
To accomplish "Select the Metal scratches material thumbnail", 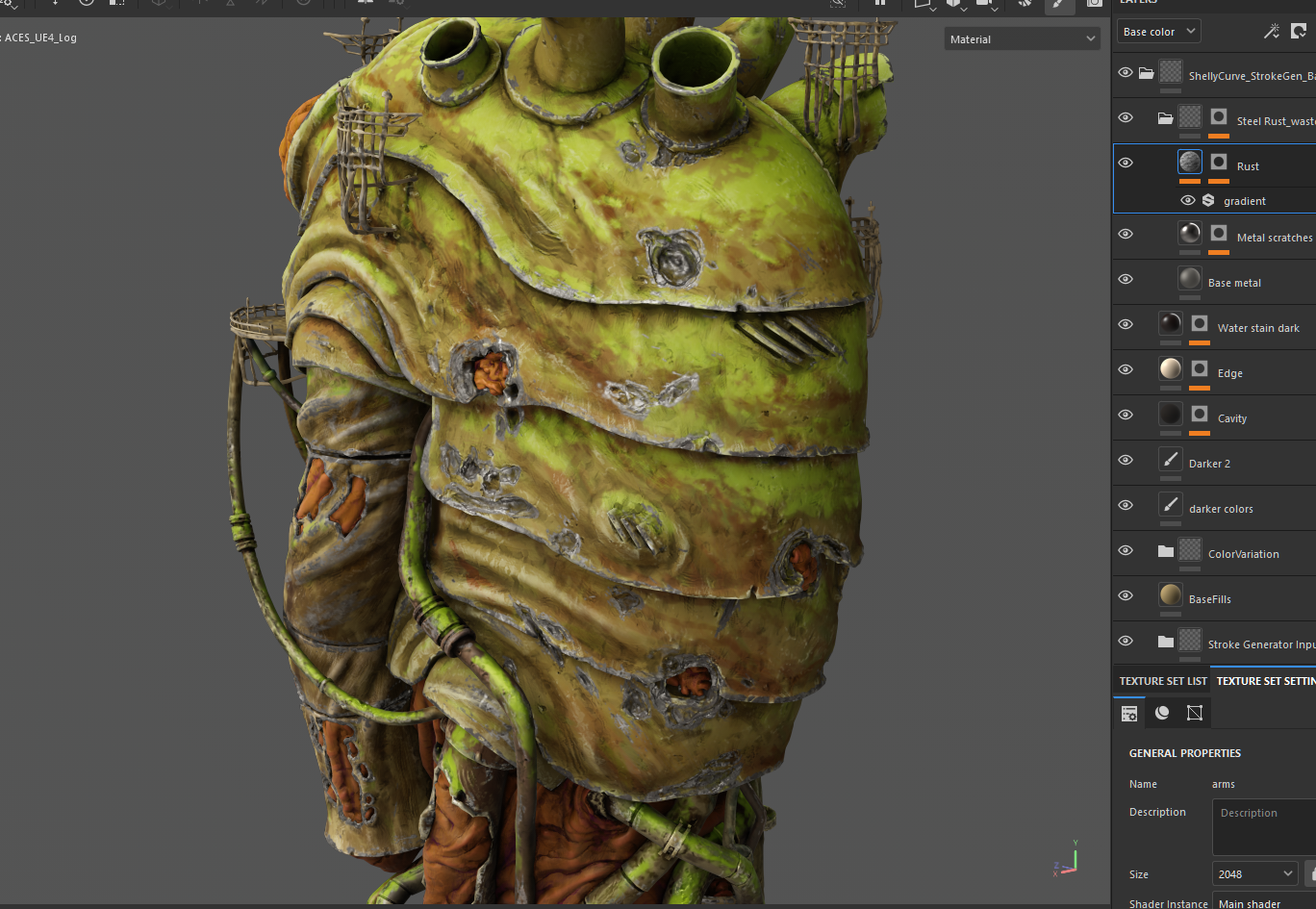I will point(1190,233).
